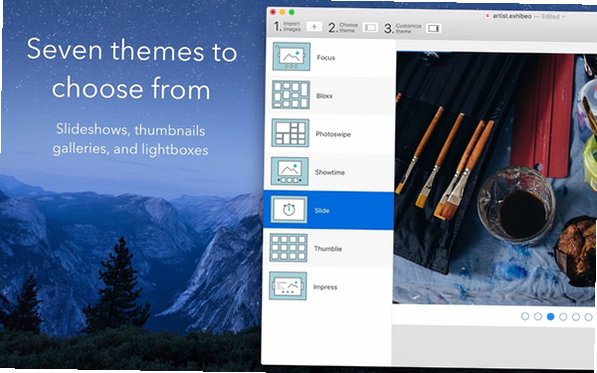Click the Photoswipe theme label
Viewport: 597px width, 373px height.
pyautogui.click(x=333, y=134)
